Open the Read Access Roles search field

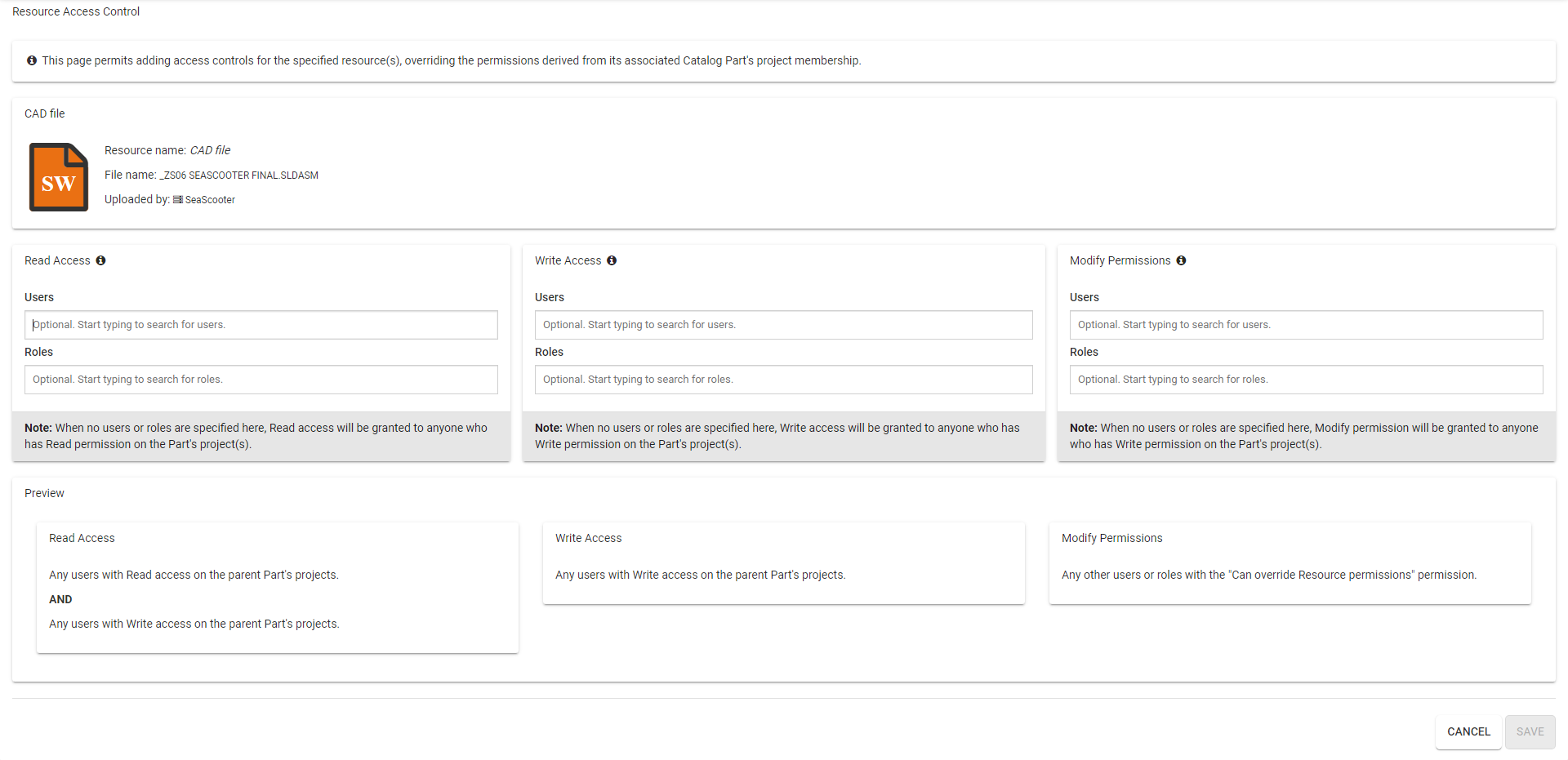[261, 380]
